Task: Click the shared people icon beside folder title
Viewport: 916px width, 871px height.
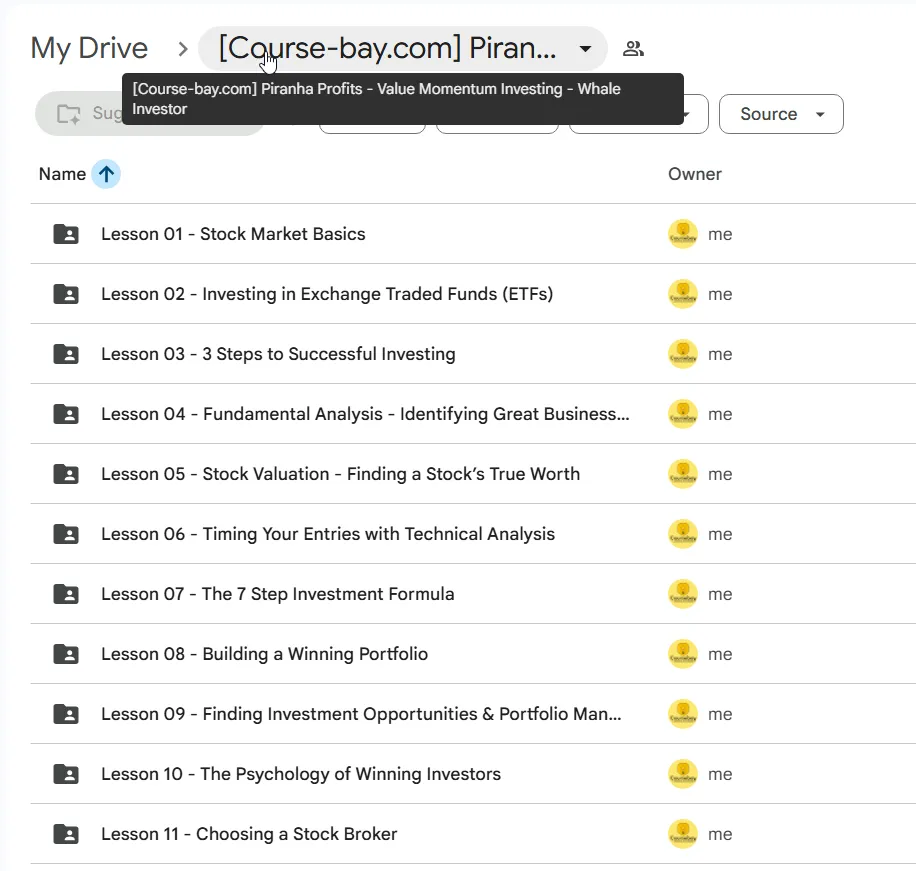Action: click(633, 48)
